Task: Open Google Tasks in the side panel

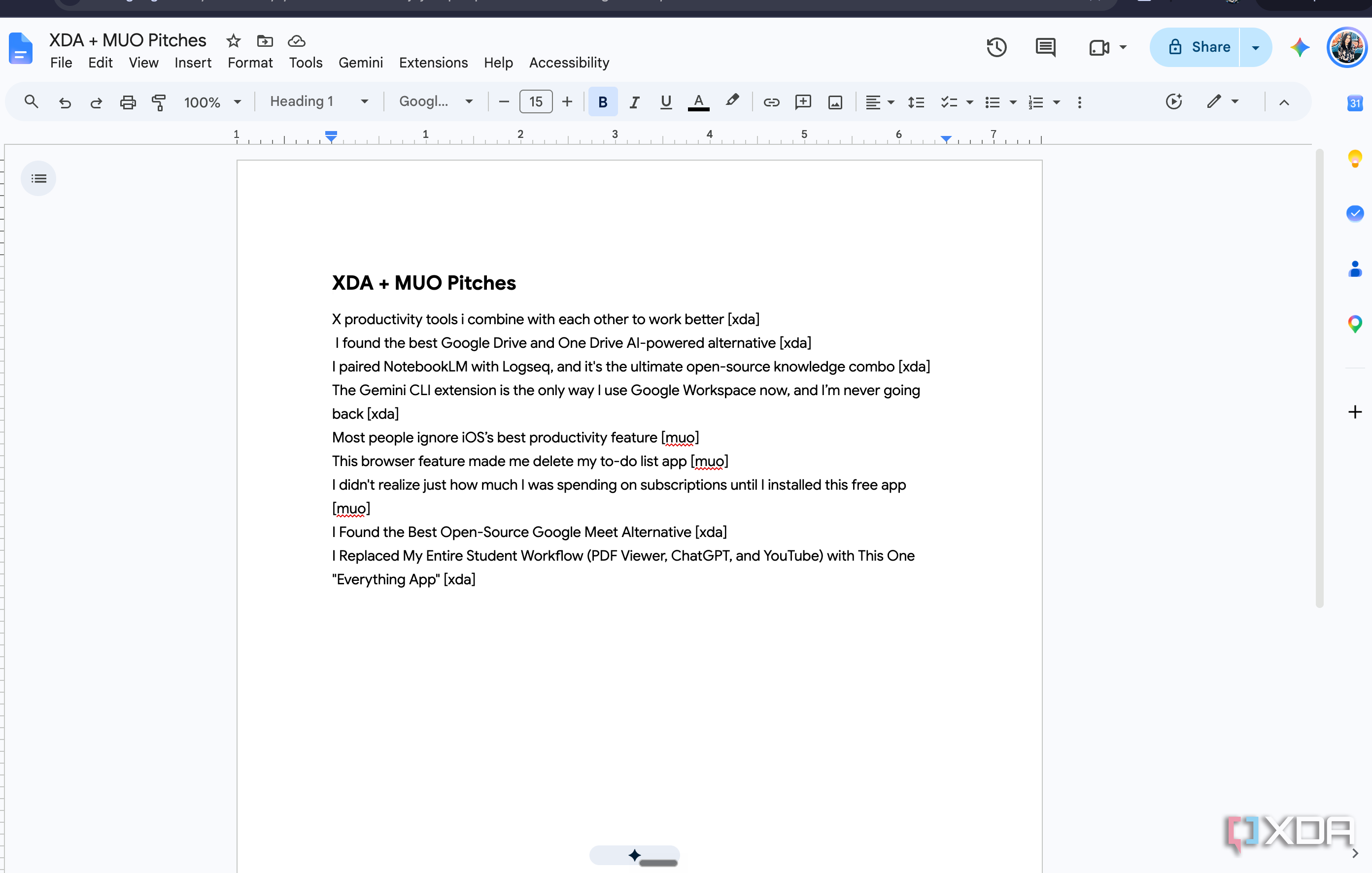Action: click(x=1354, y=213)
